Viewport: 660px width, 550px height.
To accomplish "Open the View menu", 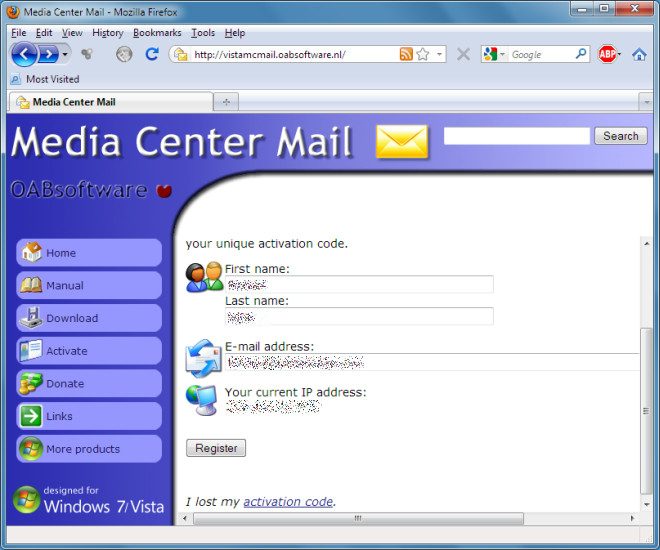I will [72, 33].
